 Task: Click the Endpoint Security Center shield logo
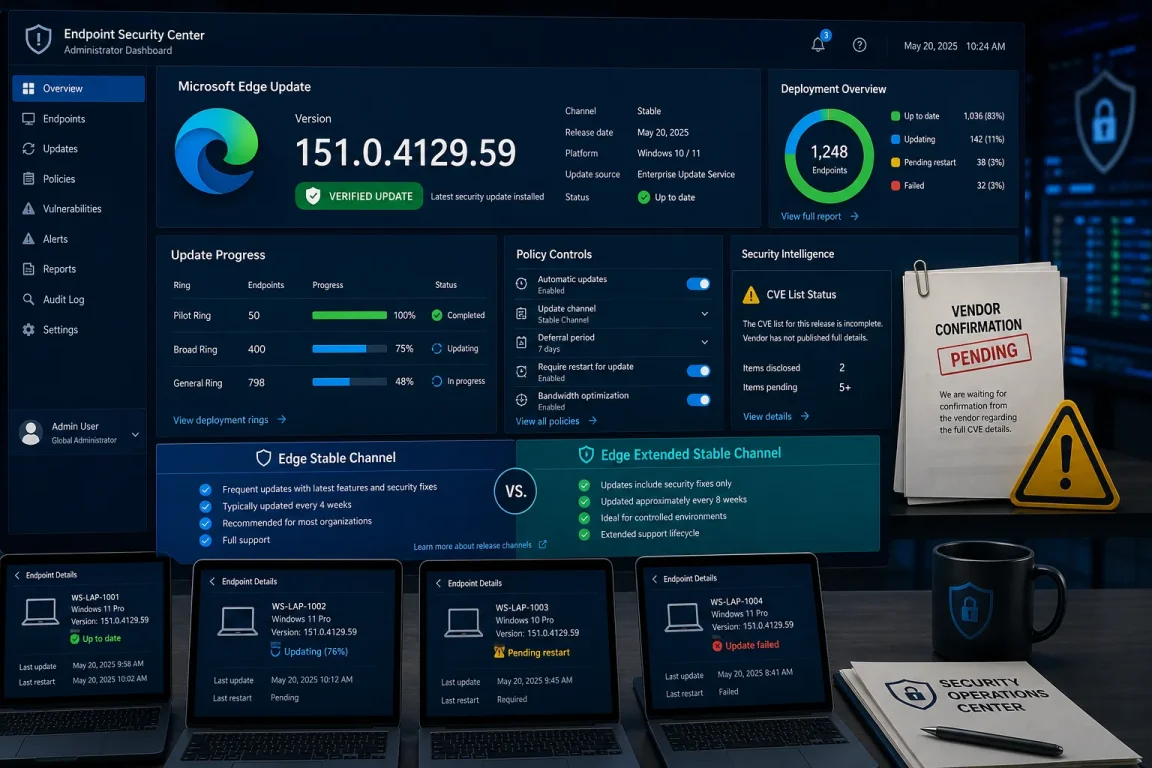click(38, 40)
